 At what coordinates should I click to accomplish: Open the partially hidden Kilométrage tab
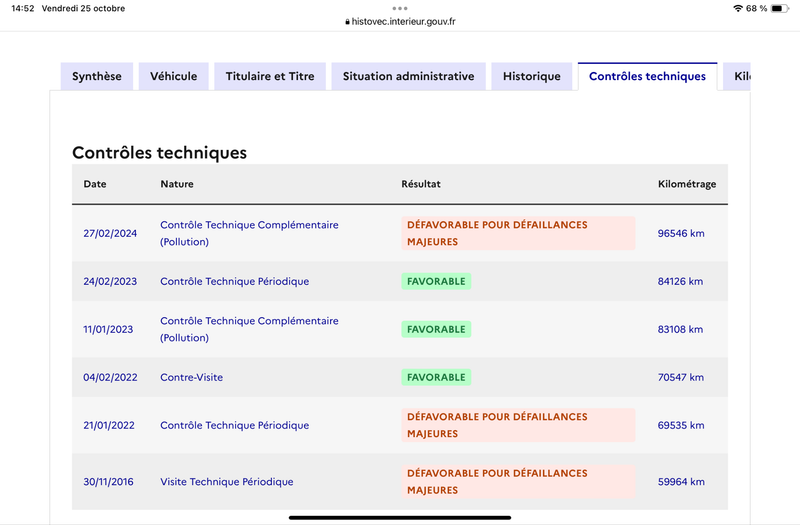pos(737,77)
